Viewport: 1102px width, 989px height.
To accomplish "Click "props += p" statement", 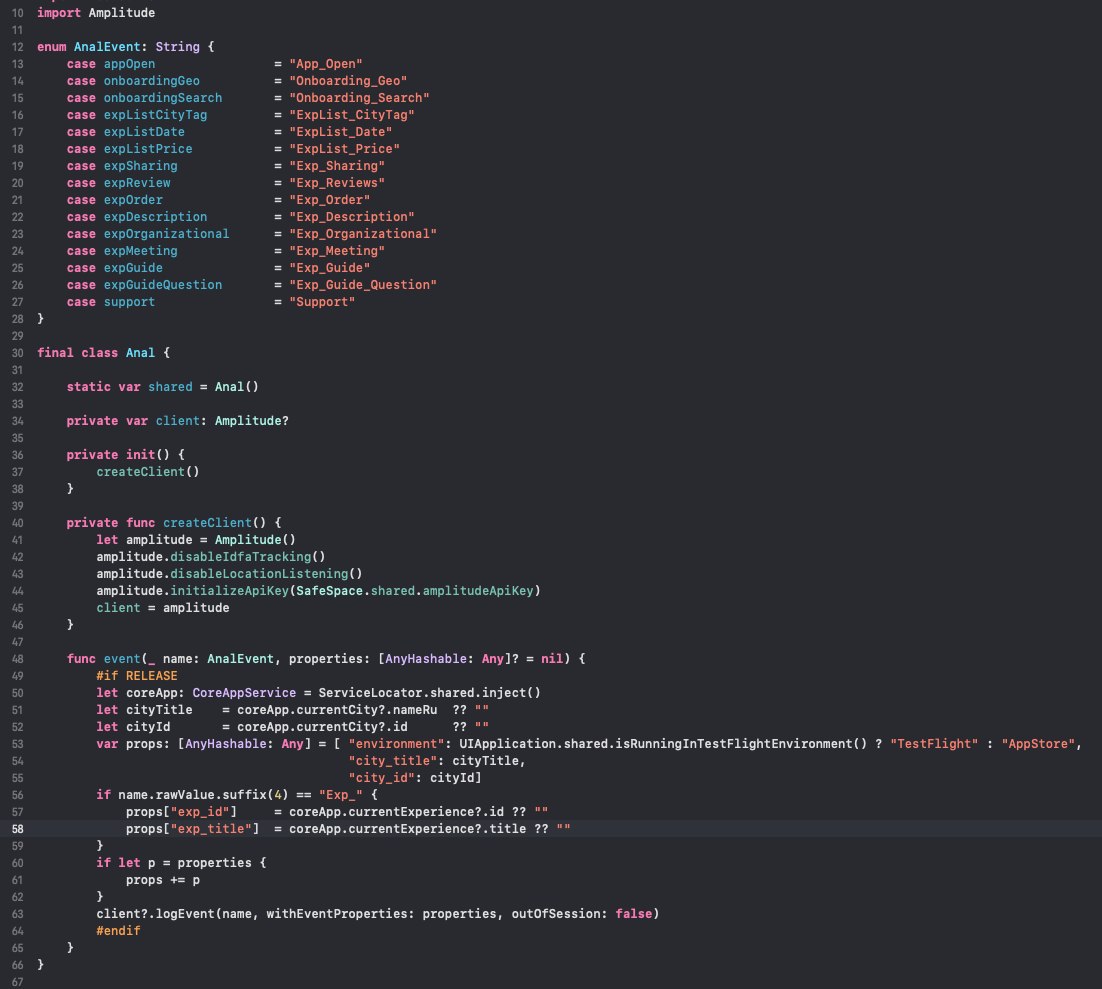I will tap(163, 880).
